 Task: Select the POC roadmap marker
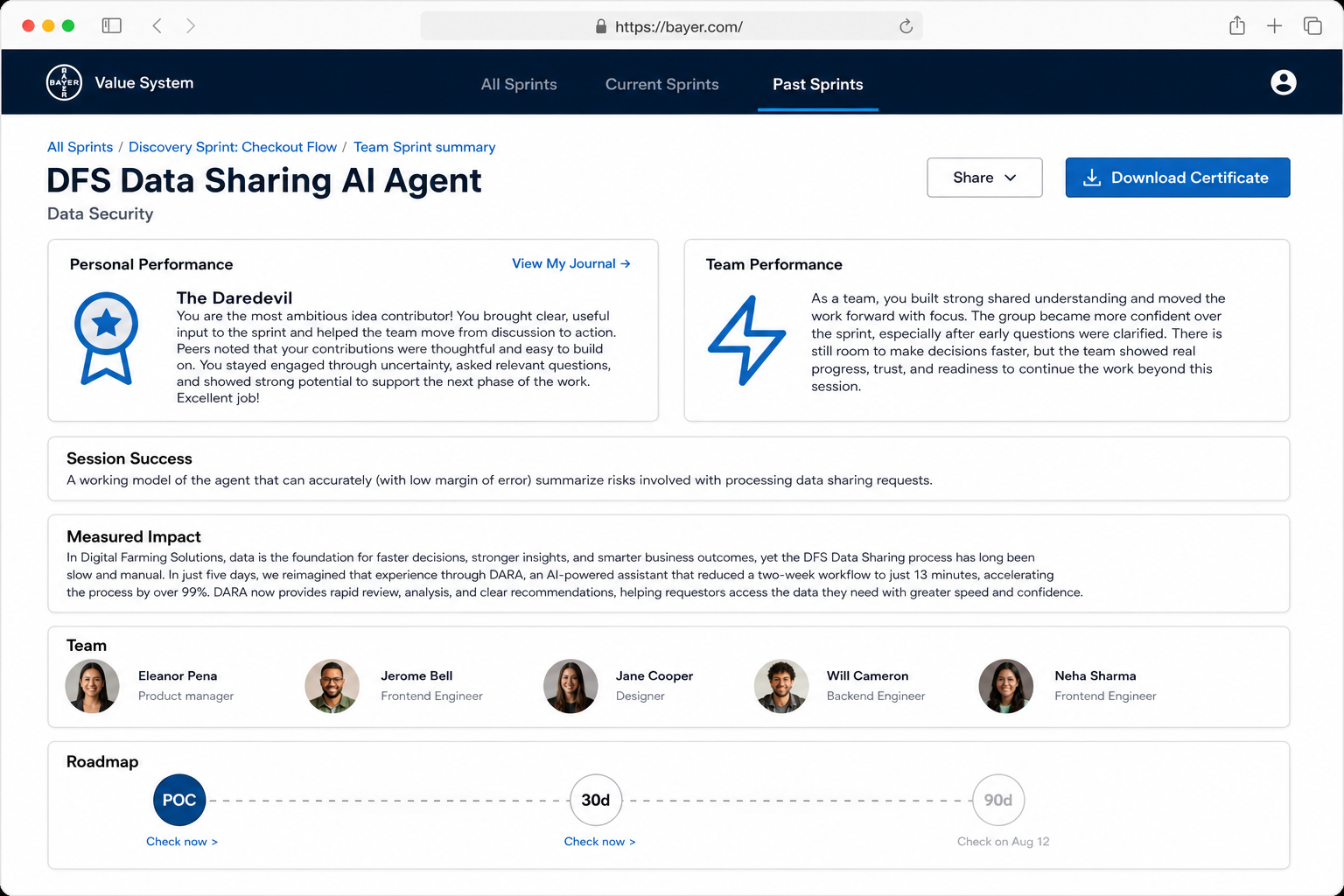(x=179, y=800)
